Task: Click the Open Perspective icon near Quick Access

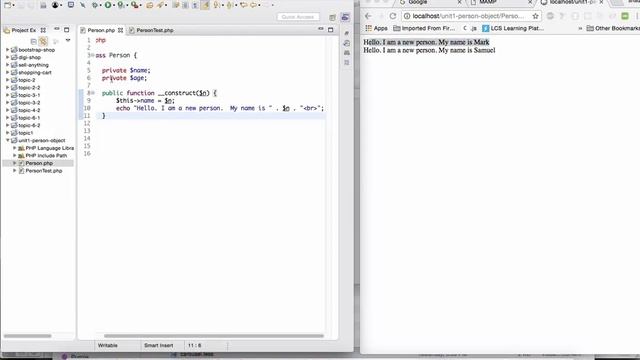Action: (332, 17)
